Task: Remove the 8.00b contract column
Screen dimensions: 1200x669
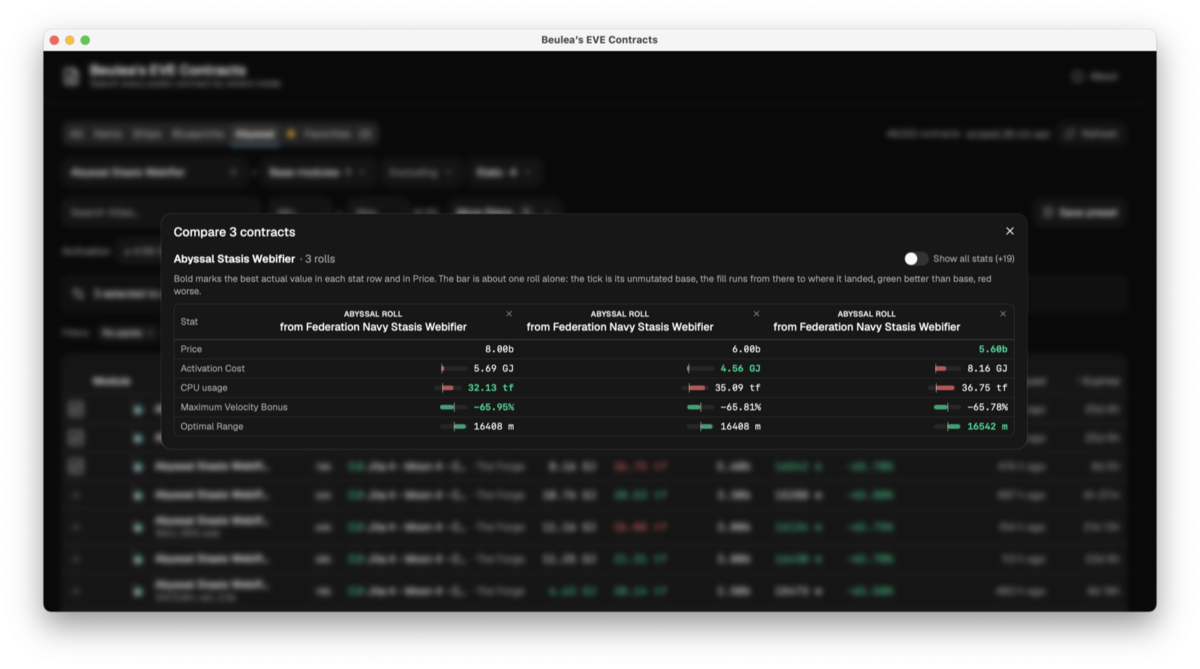Action: click(x=509, y=314)
